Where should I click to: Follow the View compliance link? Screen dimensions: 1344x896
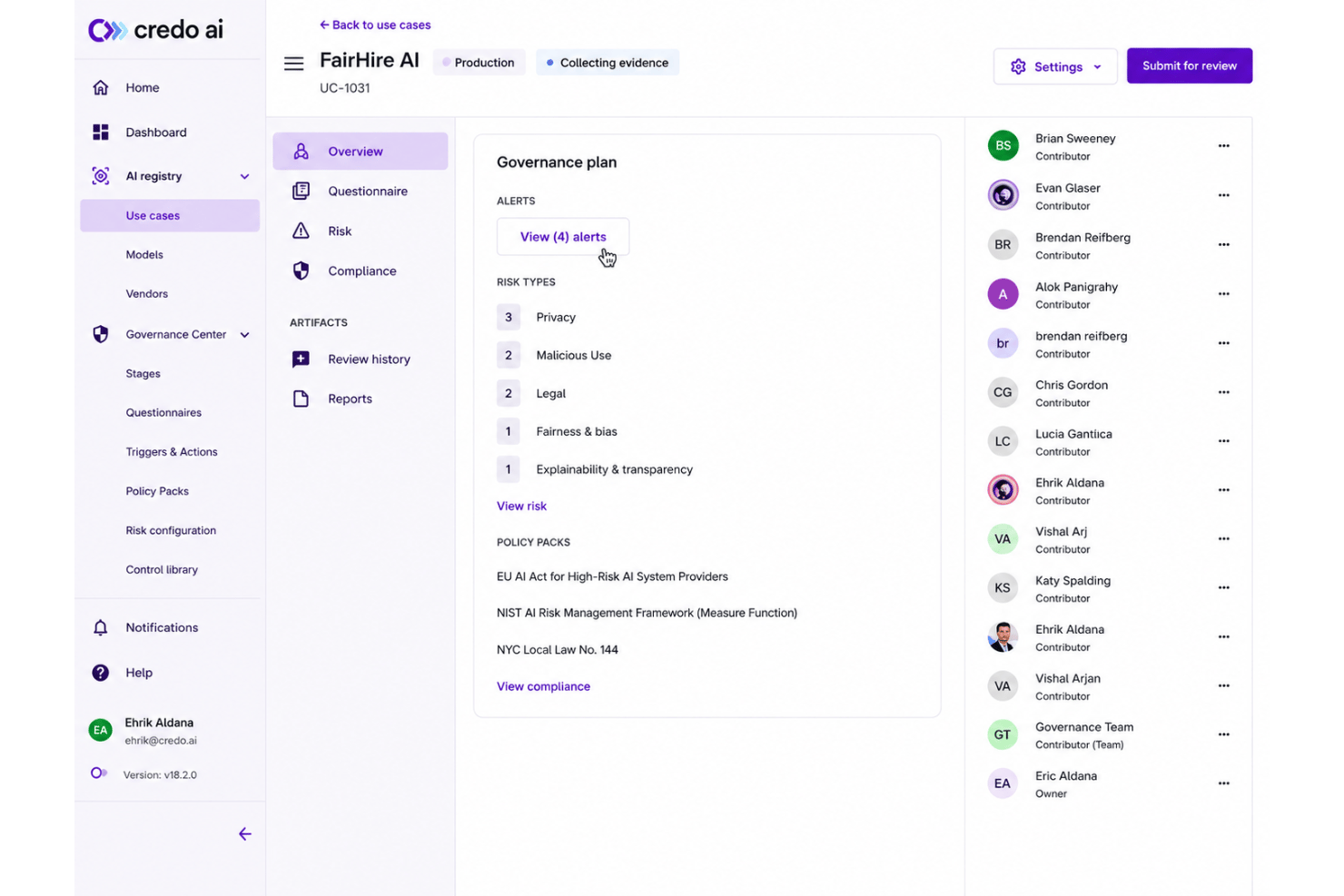pyautogui.click(x=543, y=686)
